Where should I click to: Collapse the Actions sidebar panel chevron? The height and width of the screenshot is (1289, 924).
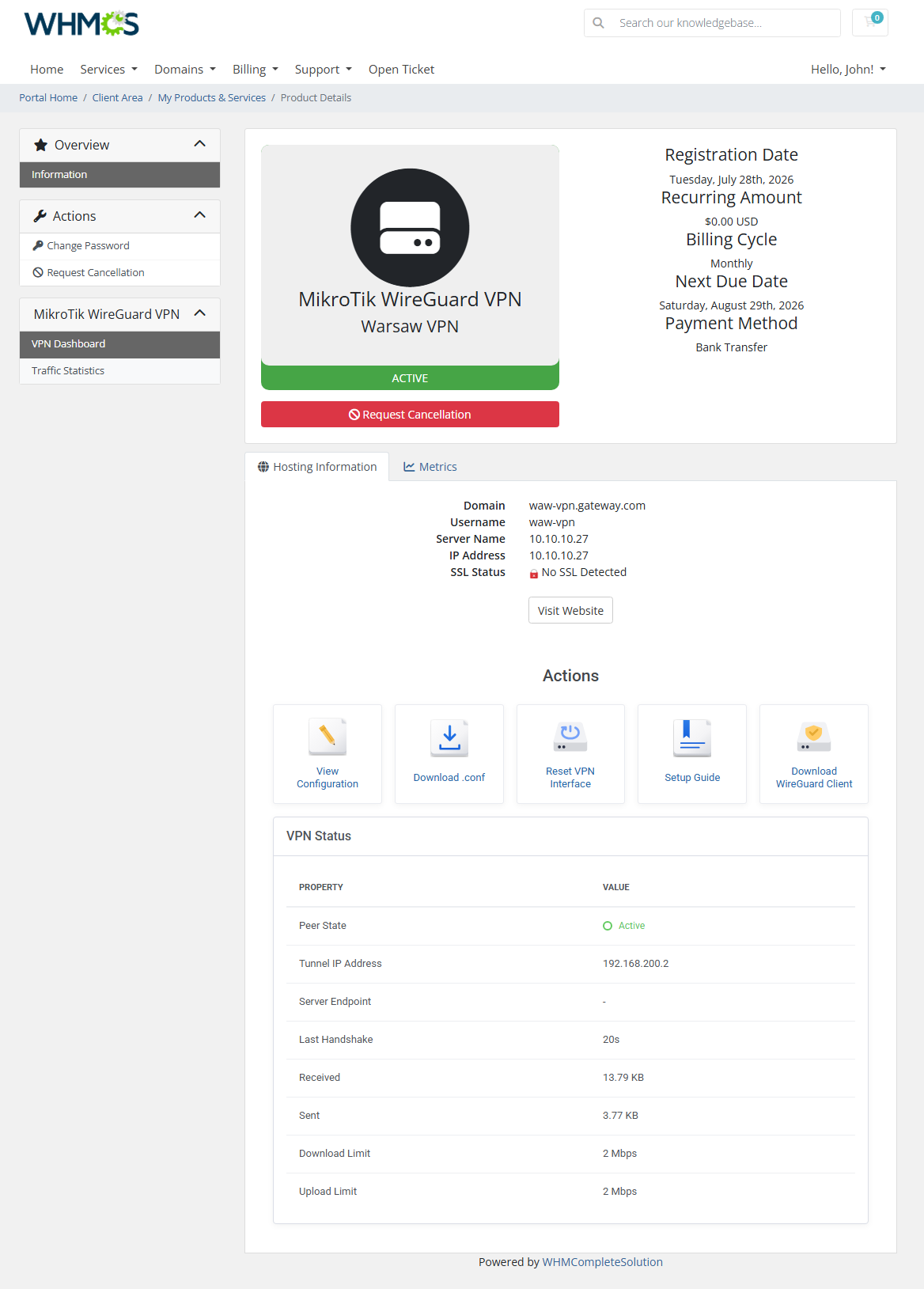[x=199, y=215]
